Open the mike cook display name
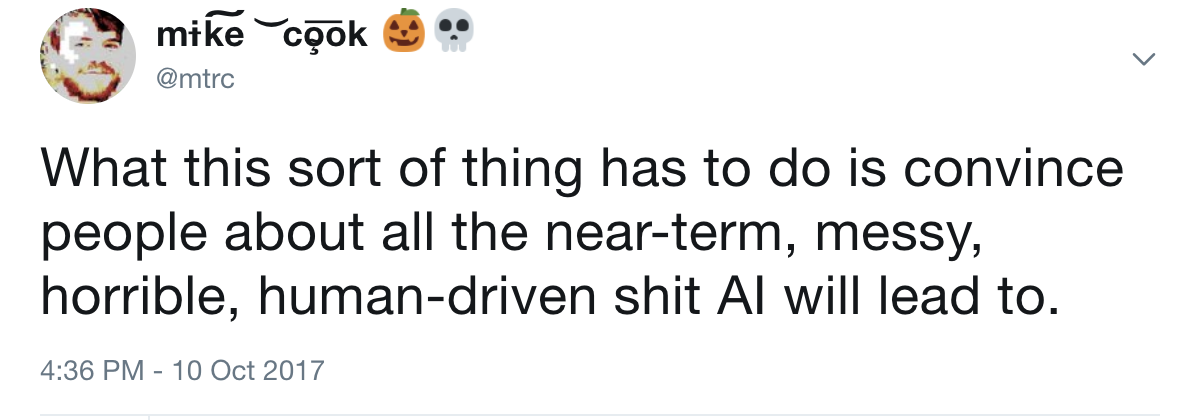Viewport: 1196px width, 420px height. coord(262,33)
